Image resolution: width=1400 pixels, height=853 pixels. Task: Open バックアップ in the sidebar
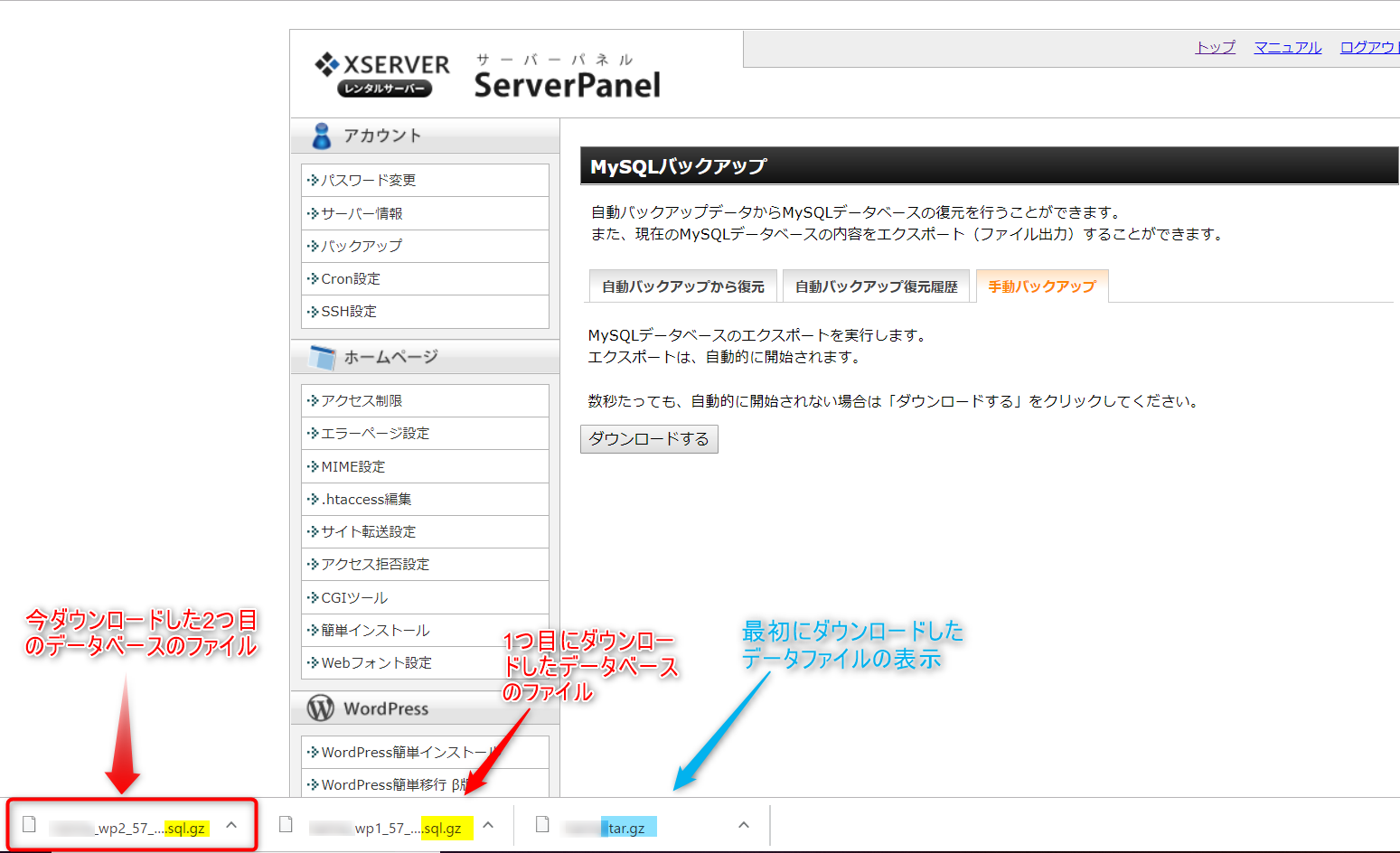coord(425,246)
